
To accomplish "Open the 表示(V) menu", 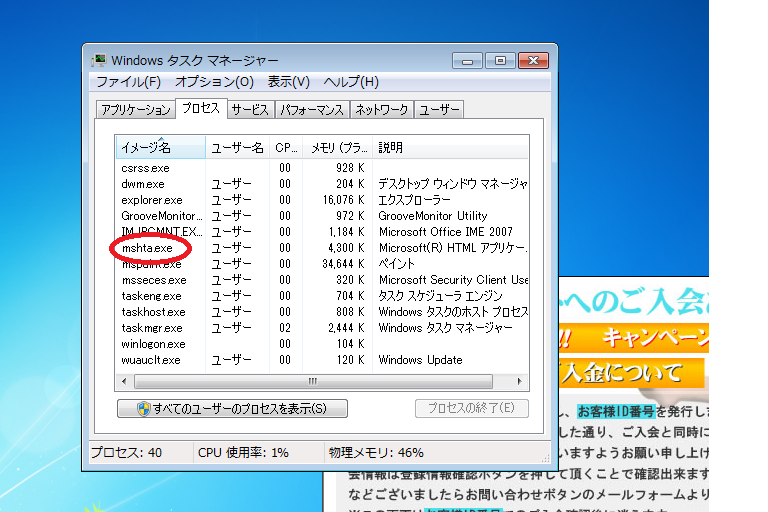I will point(288,82).
